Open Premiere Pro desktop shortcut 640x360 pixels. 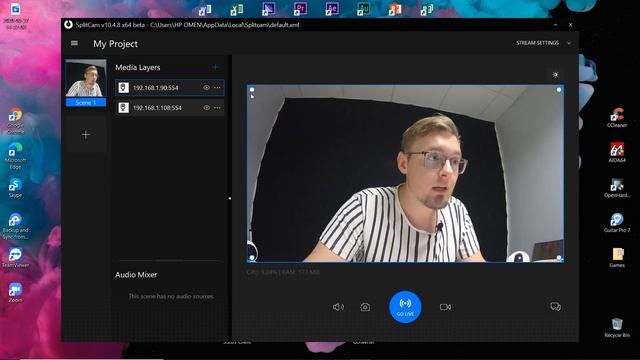point(300,9)
